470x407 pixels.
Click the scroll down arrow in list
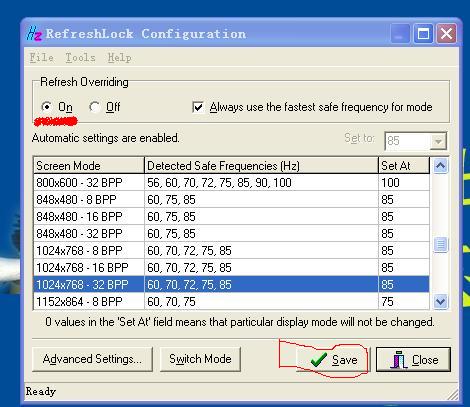440,302
